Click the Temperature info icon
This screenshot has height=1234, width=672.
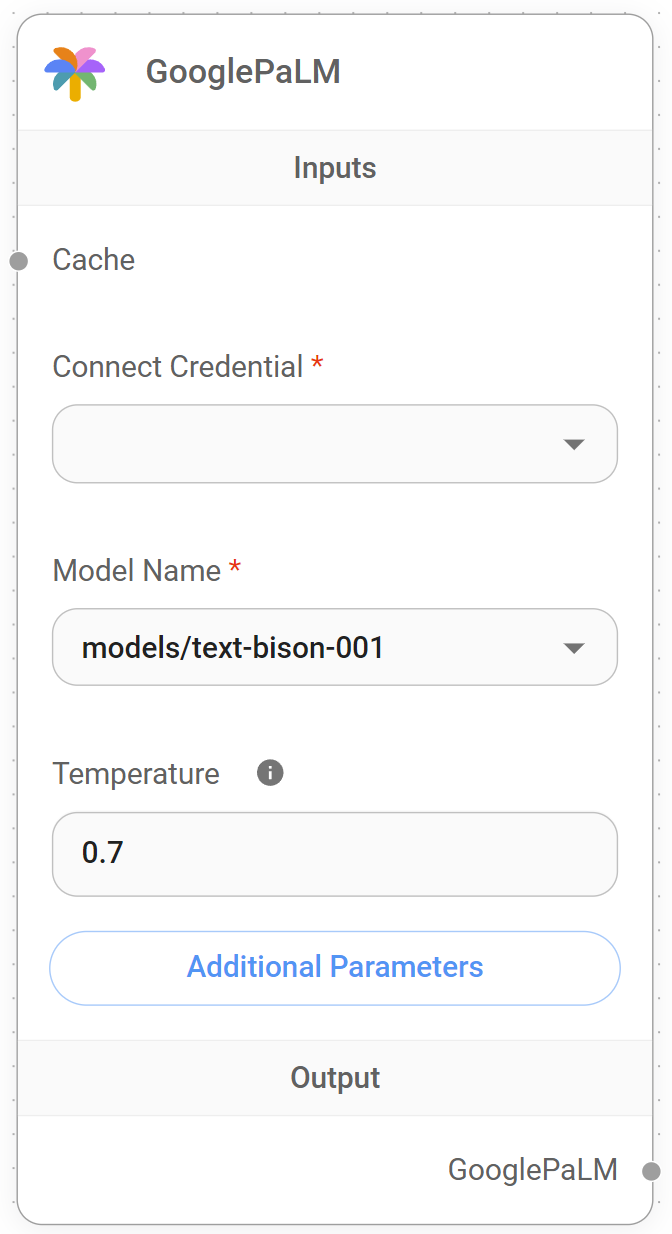[x=270, y=773]
